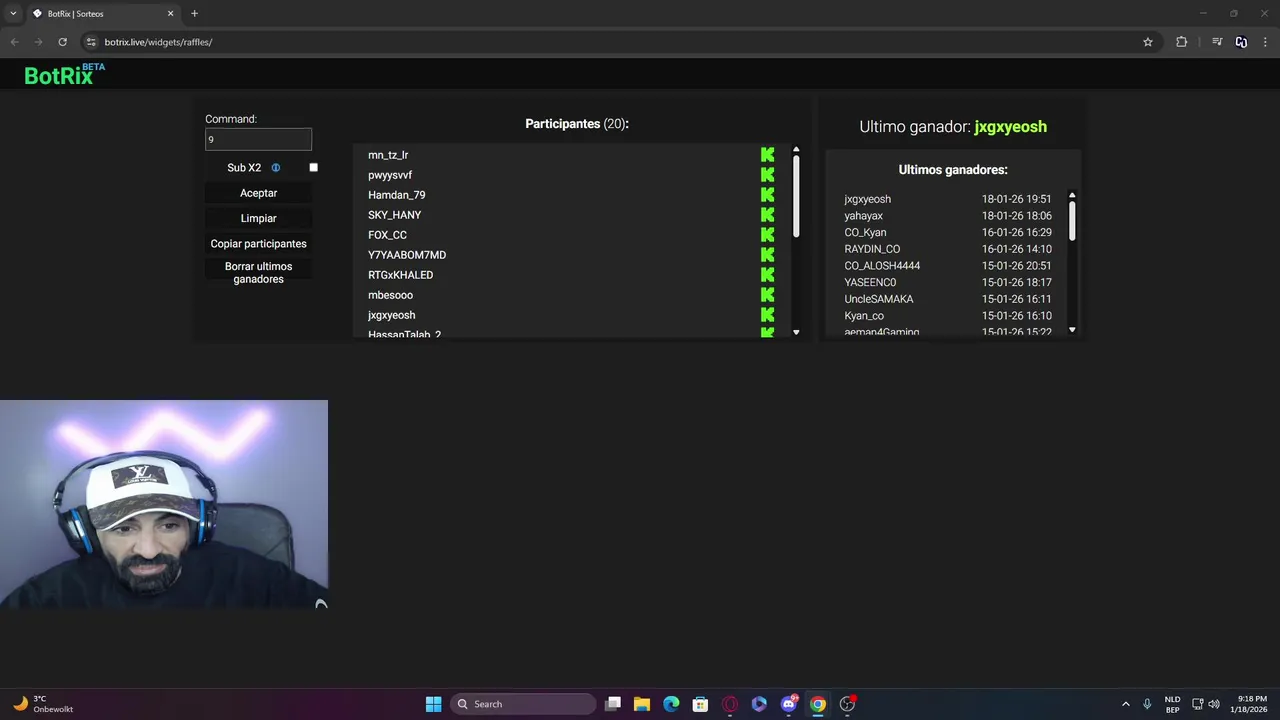The width and height of the screenshot is (1280, 720).
Task: Click up arrow of participants scrollbar
Action: (796, 150)
